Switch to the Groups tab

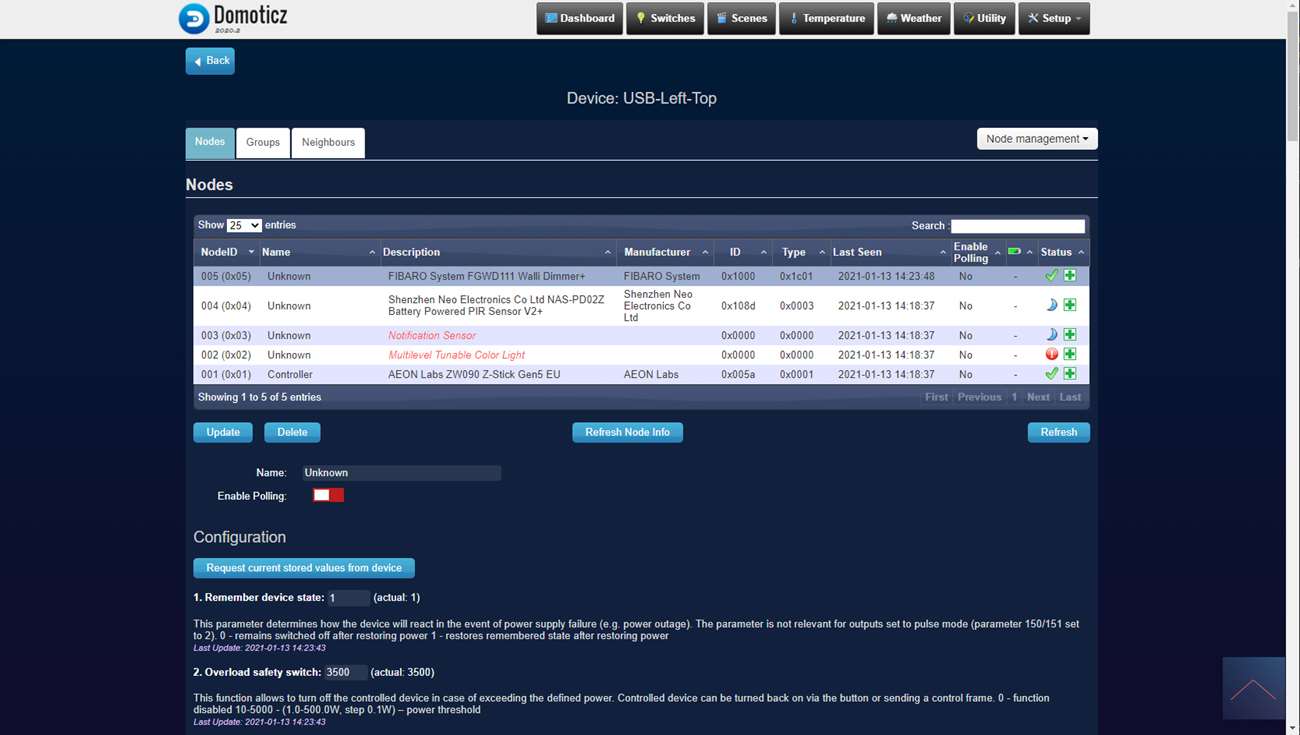pyautogui.click(x=263, y=142)
